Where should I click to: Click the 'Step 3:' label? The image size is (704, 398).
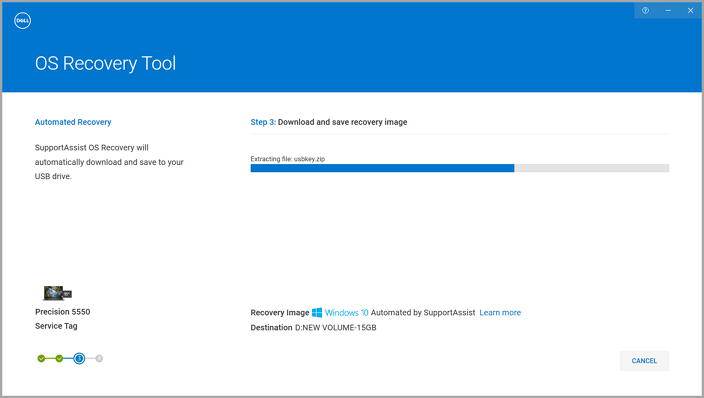(263, 122)
